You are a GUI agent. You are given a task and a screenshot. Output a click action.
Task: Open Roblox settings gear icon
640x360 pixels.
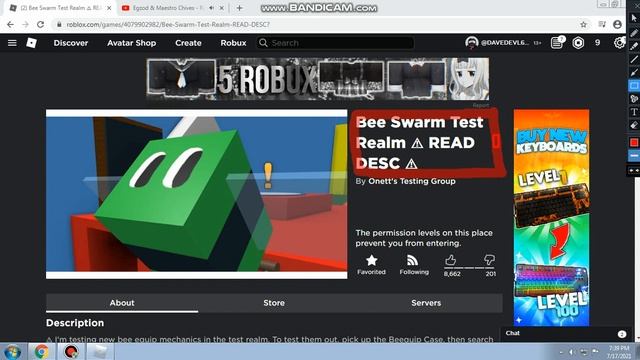619,42
